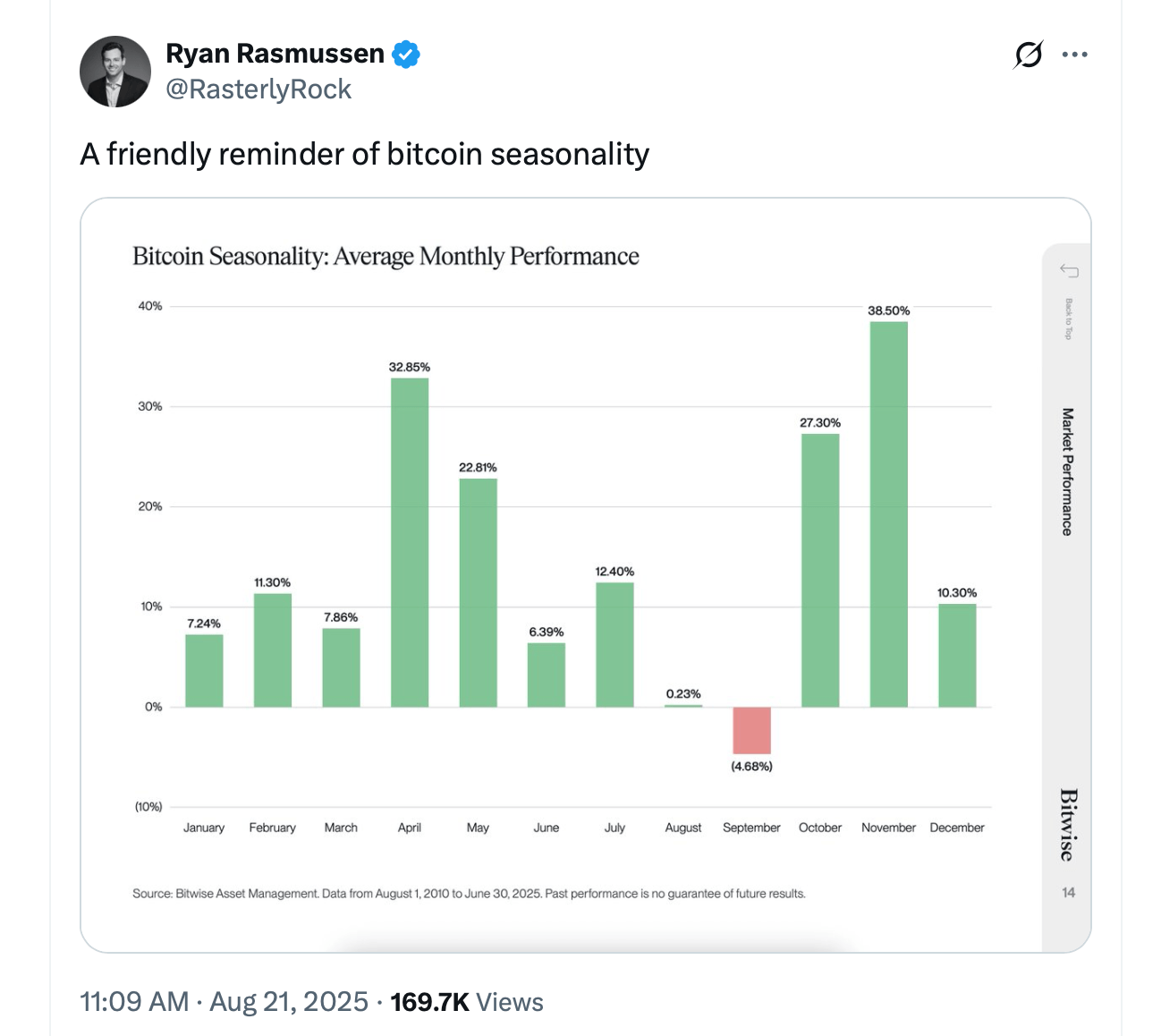This screenshot has height=1036, width=1161.
Task: Select the red September (4.68%) bar
Action: 751,729
